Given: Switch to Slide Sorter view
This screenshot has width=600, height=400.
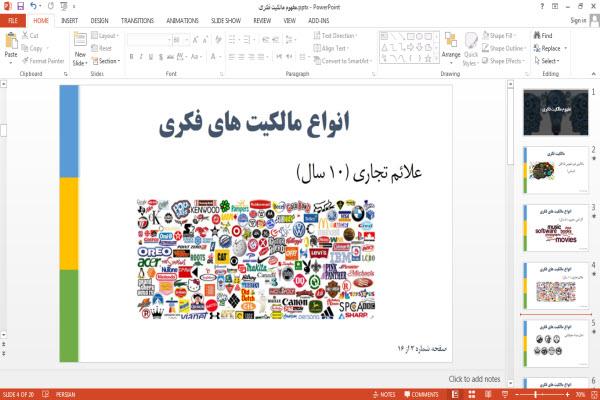Looking at the screenshot, I should [471, 394].
